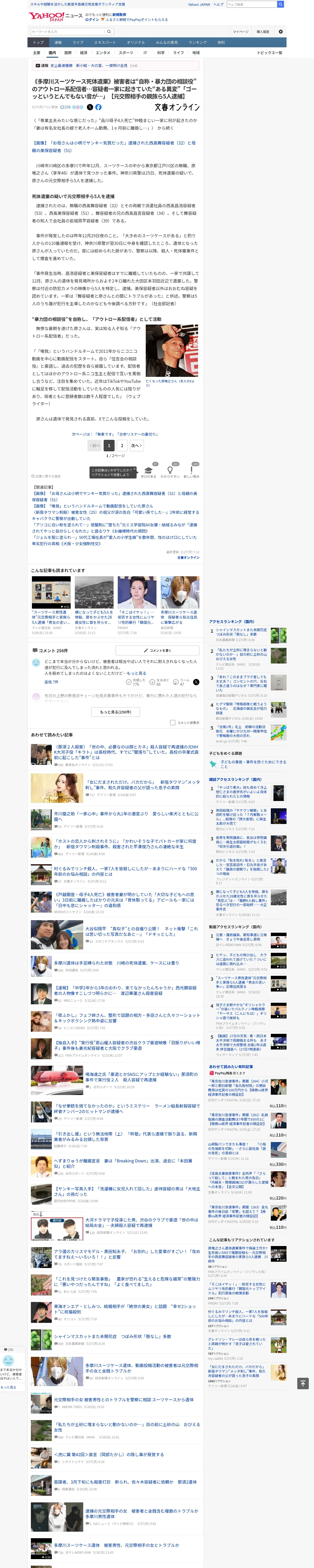Screen dimensions: 314x1568
Task: Click the keyword search magnifier icon
Action: [x=109, y=32]
